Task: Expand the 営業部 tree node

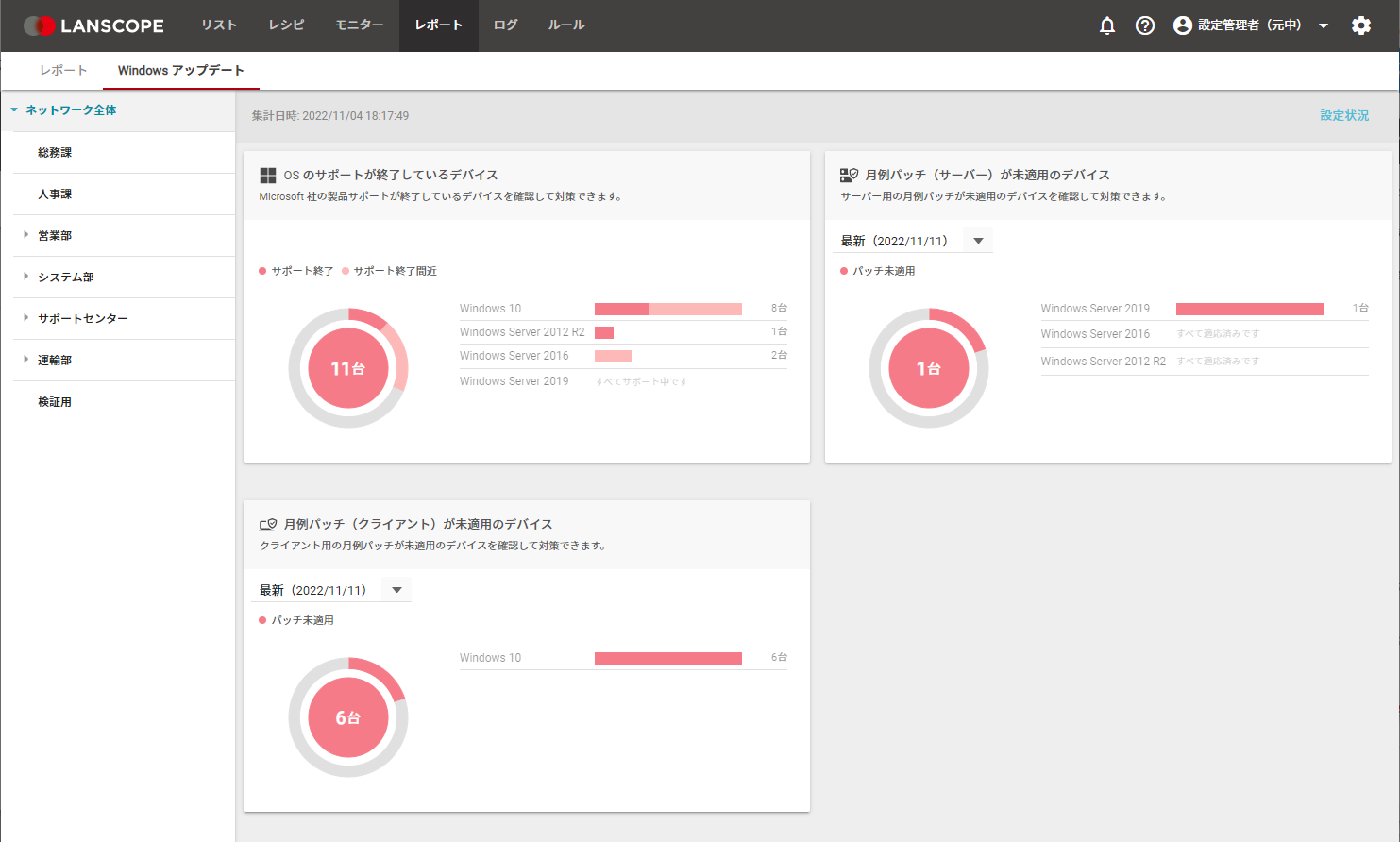Action: click(25, 235)
